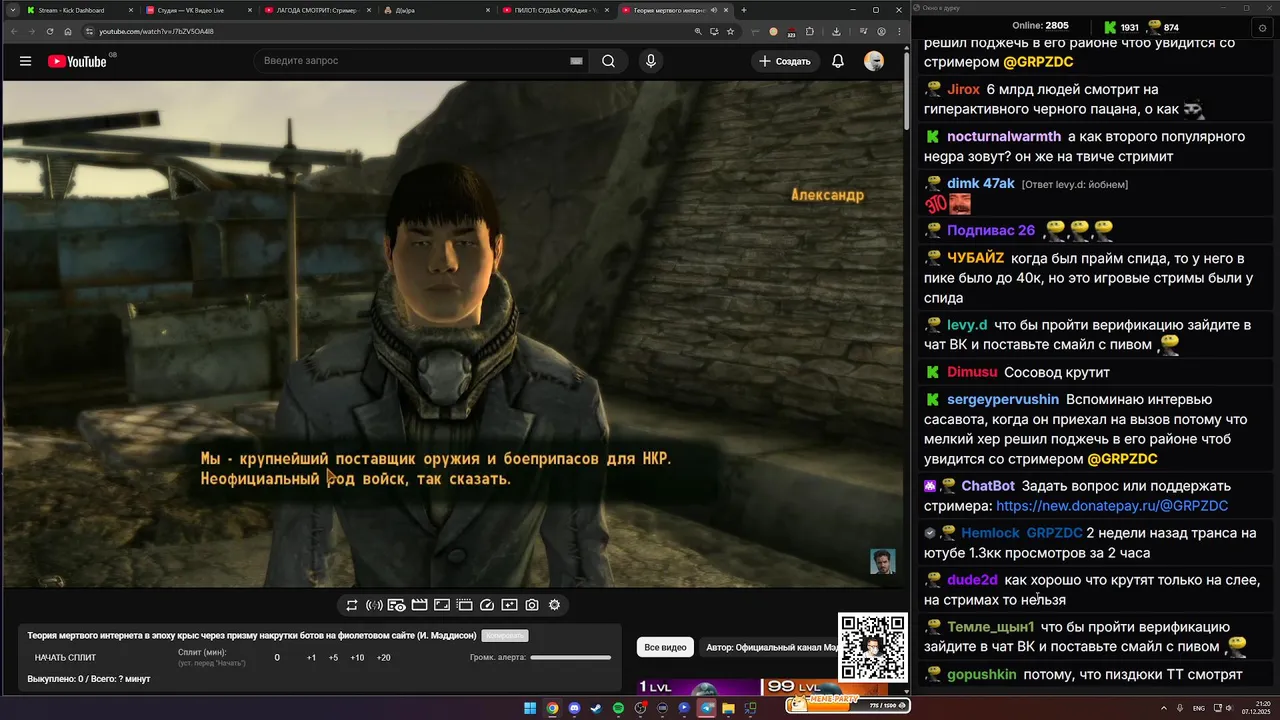Click НАЧАТЬ СПЛИТ button
1280x720 pixels.
[65, 658]
